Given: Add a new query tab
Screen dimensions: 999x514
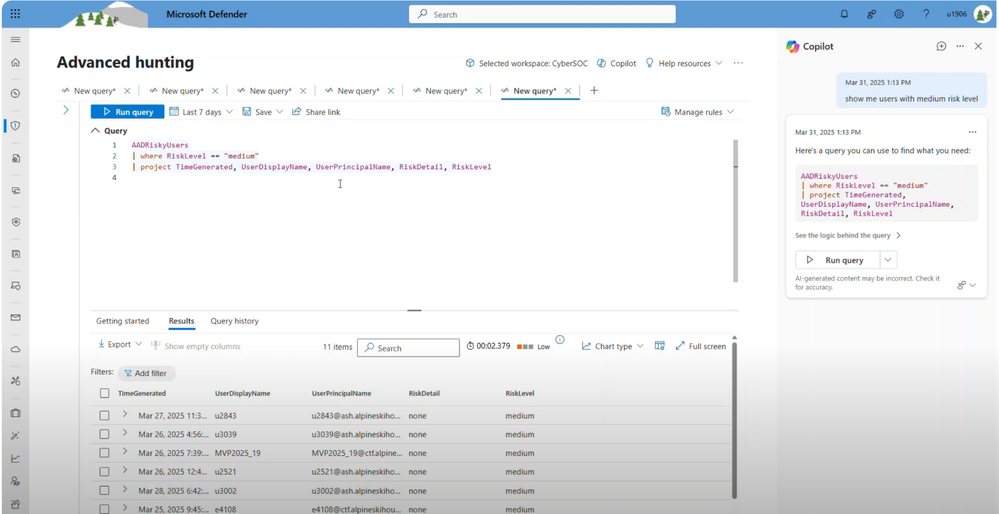Looking at the screenshot, I should [x=594, y=90].
